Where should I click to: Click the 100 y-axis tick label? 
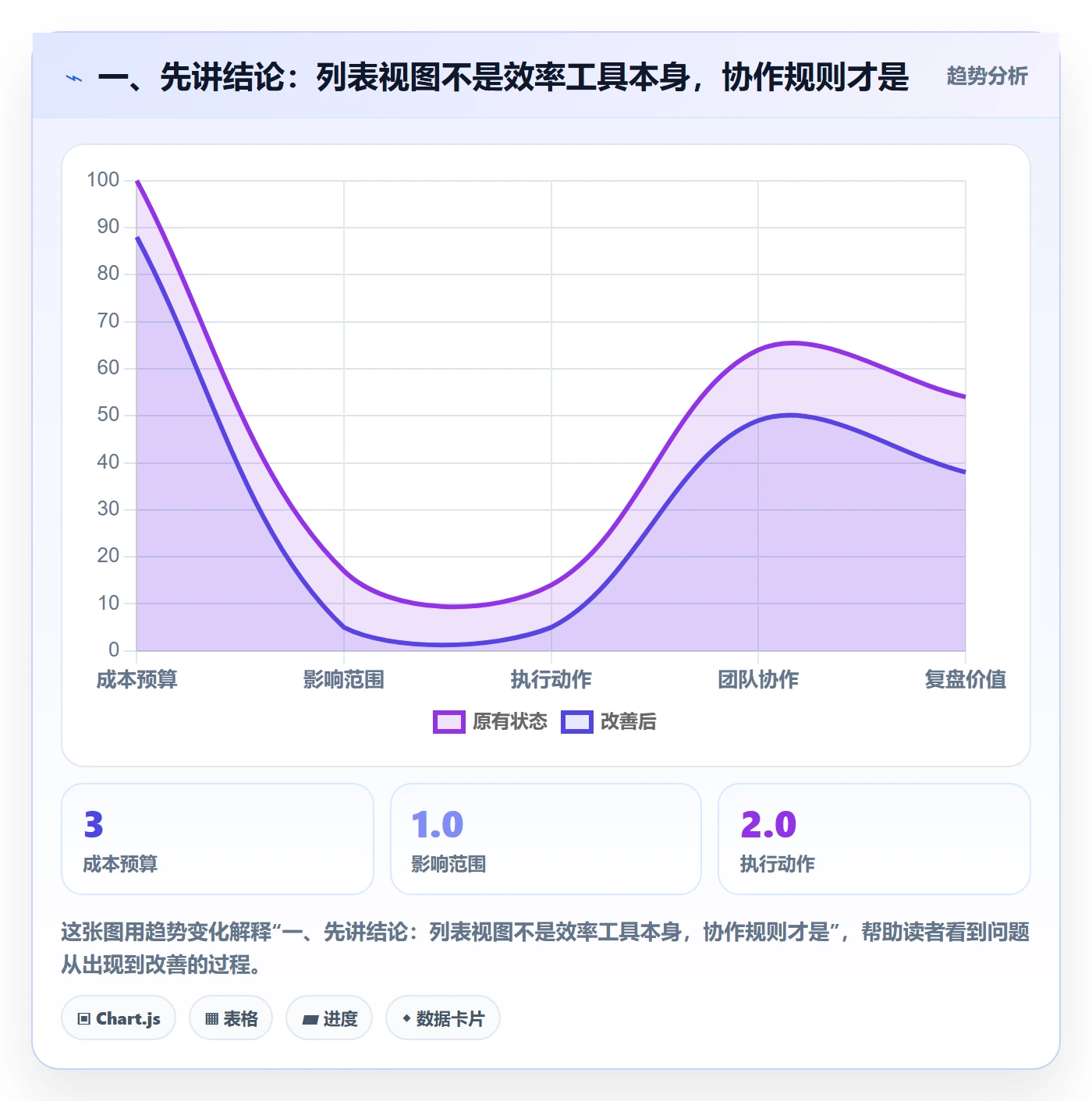point(103,180)
